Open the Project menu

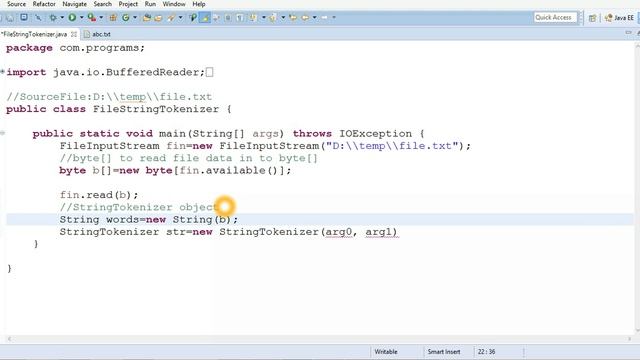pos(128,4)
